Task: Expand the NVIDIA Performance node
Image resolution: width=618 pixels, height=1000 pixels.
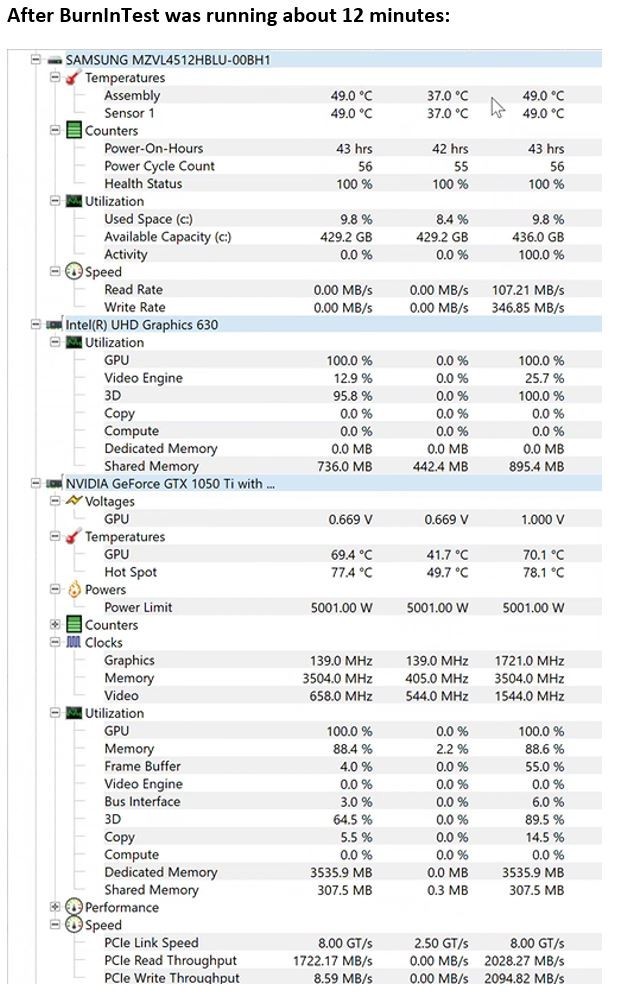Action: click(x=55, y=907)
